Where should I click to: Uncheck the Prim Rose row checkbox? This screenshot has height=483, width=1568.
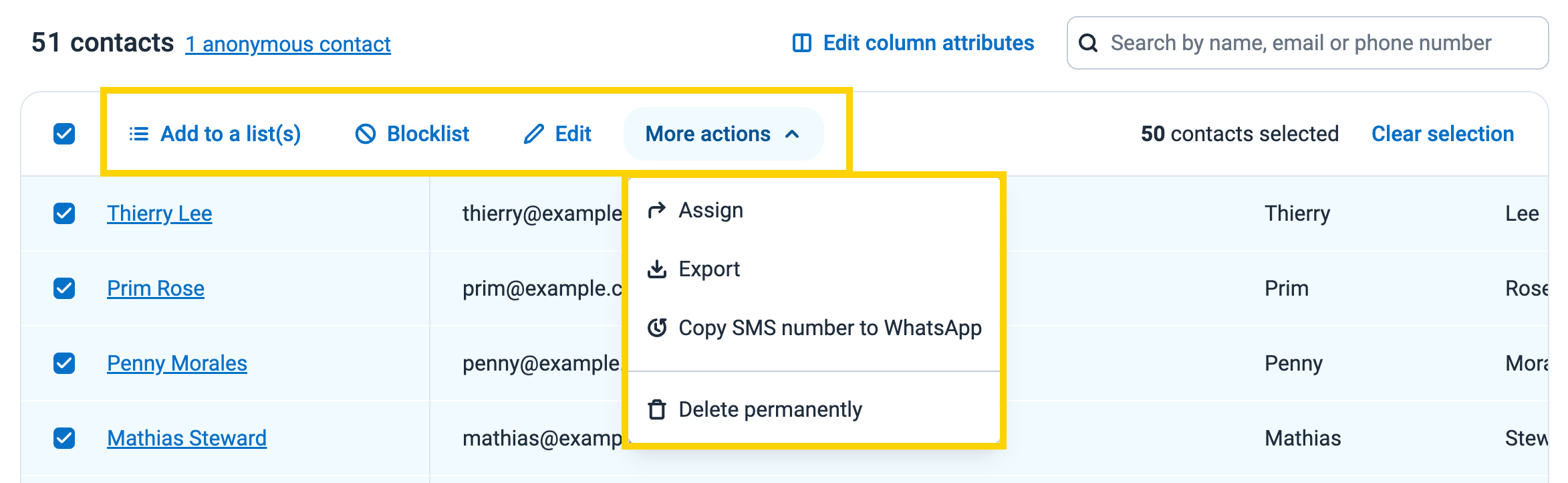[x=64, y=288]
